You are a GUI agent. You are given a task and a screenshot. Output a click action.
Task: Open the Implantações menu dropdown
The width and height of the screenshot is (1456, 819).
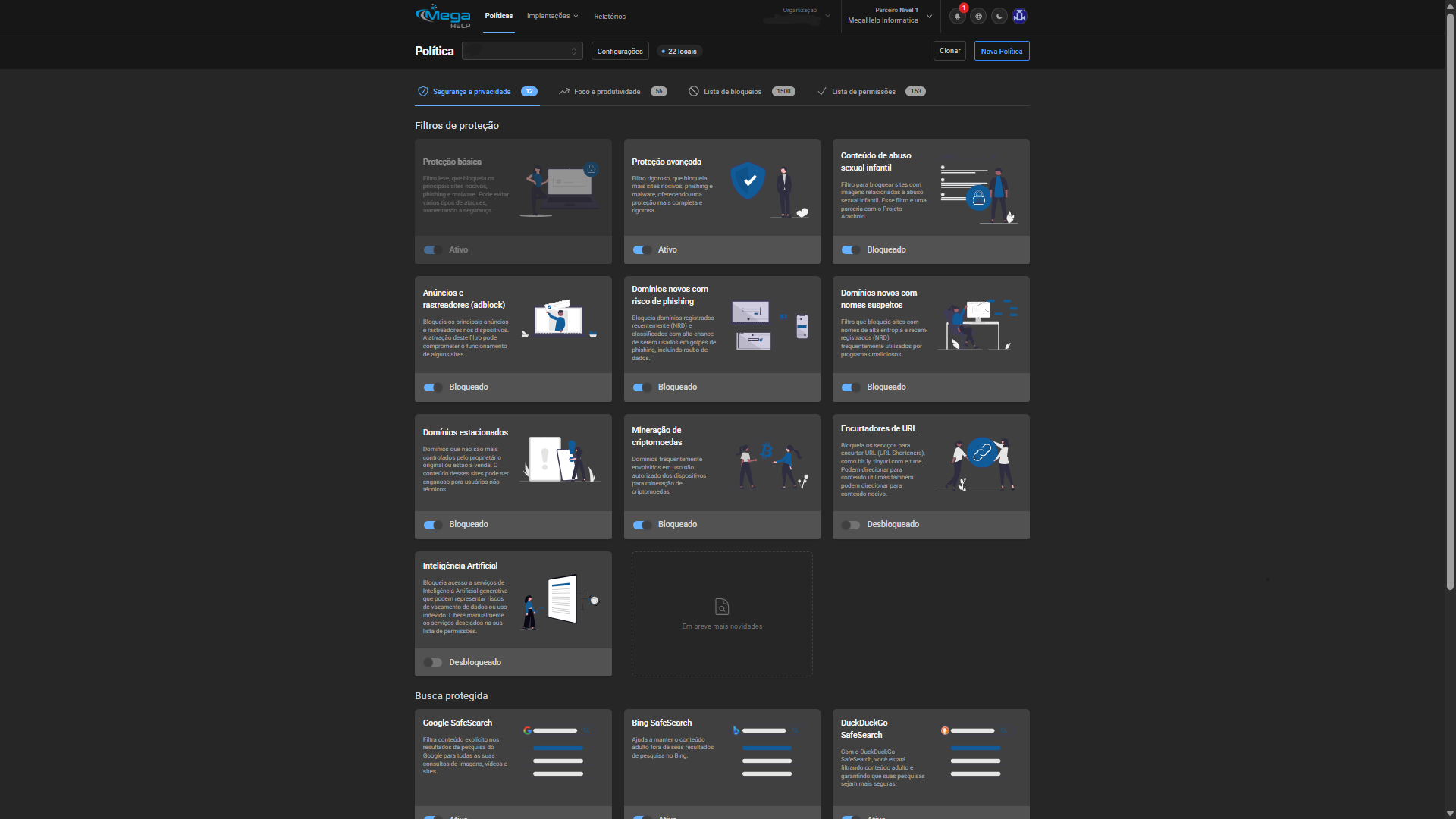pyautogui.click(x=552, y=16)
